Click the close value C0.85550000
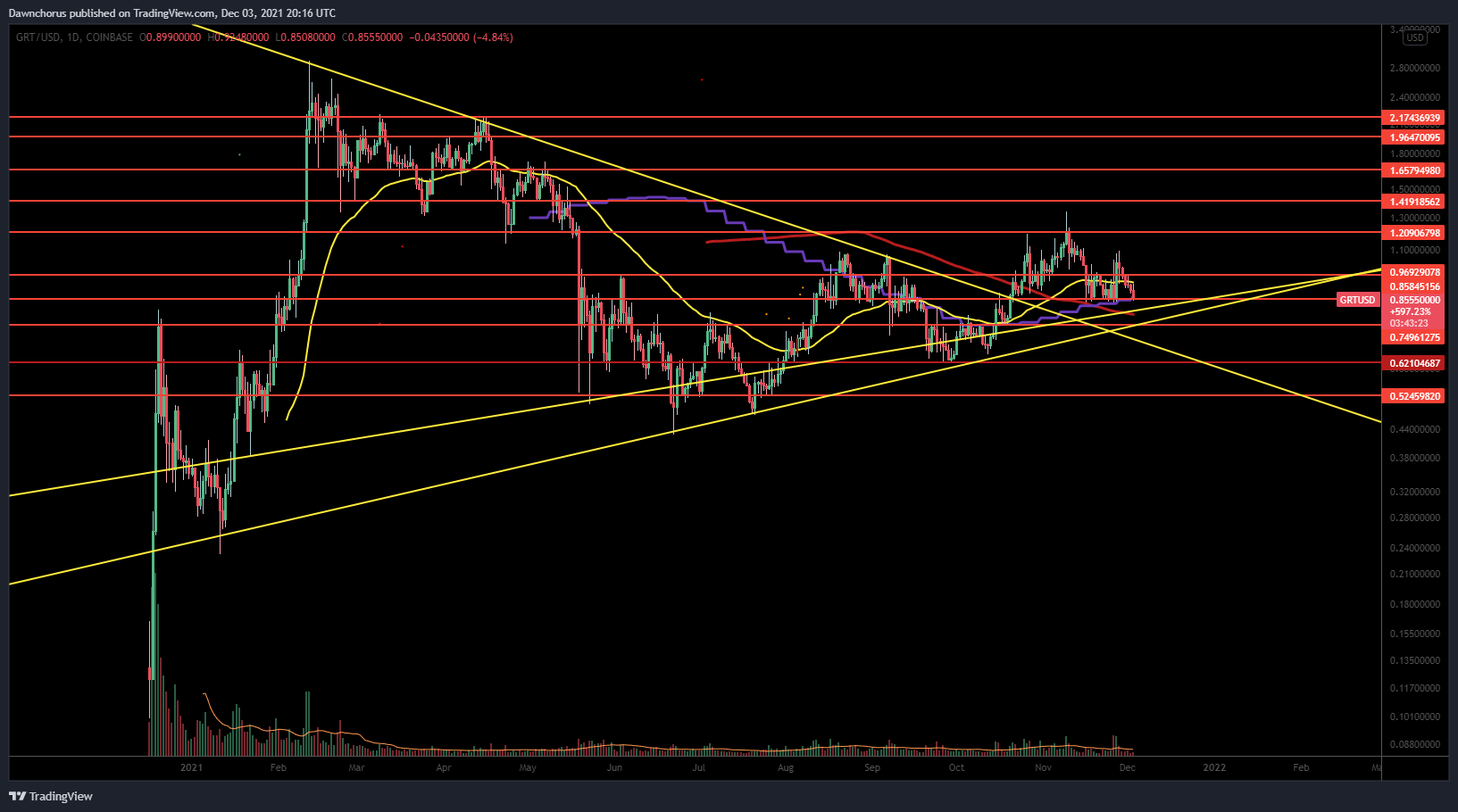 (x=372, y=37)
